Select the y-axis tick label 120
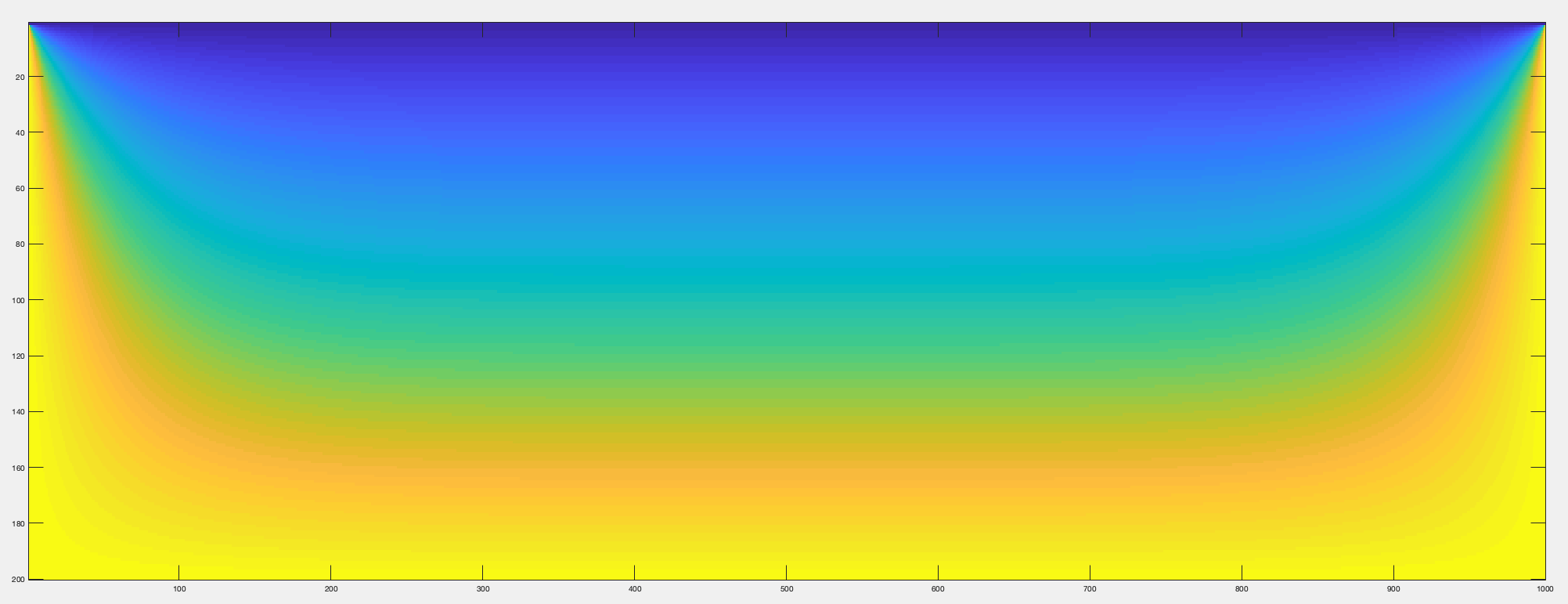This screenshot has width=1568, height=604. coord(17,356)
